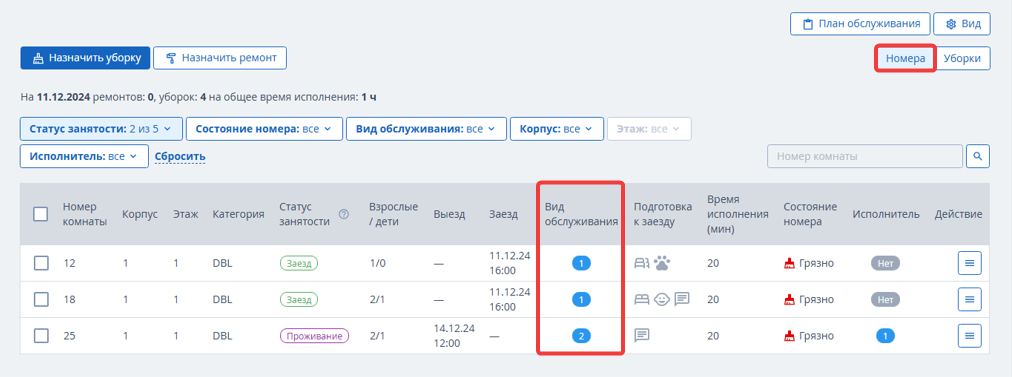This screenshot has width=1012, height=377.
Task: Open action menu for room 12
Action: coord(969,263)
